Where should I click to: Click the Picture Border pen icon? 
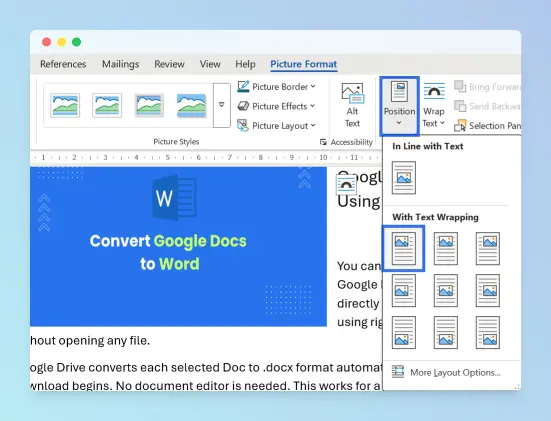coord(243,86)
